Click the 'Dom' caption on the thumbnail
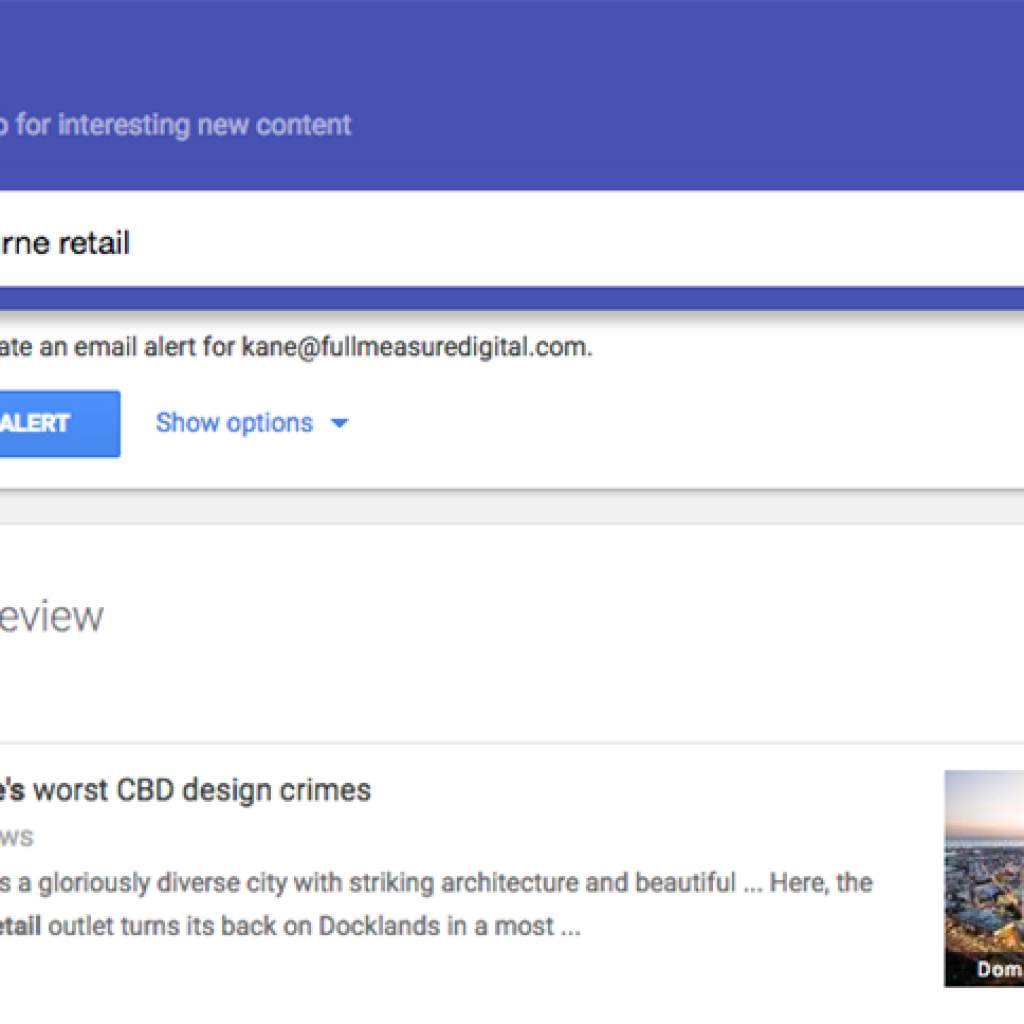The height and width of the screenshot is (1024, 1024). tap(998, 970)
